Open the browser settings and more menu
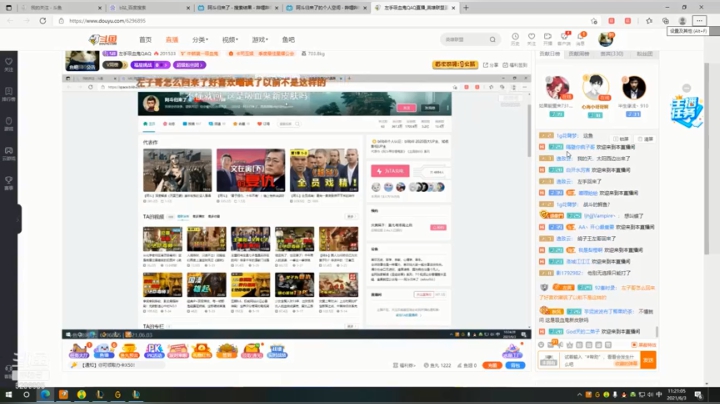This screenshot has height=404, width=720. click(x=699, y=21)
